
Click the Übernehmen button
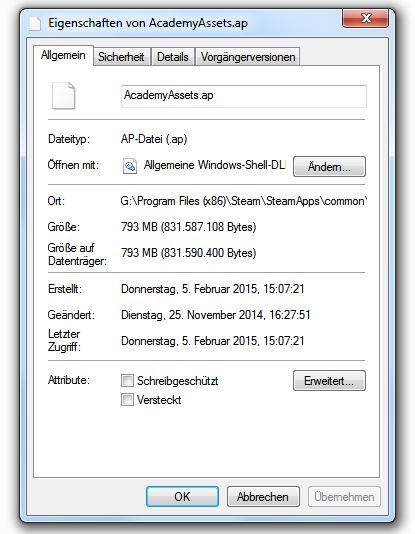tap(344, 497)
